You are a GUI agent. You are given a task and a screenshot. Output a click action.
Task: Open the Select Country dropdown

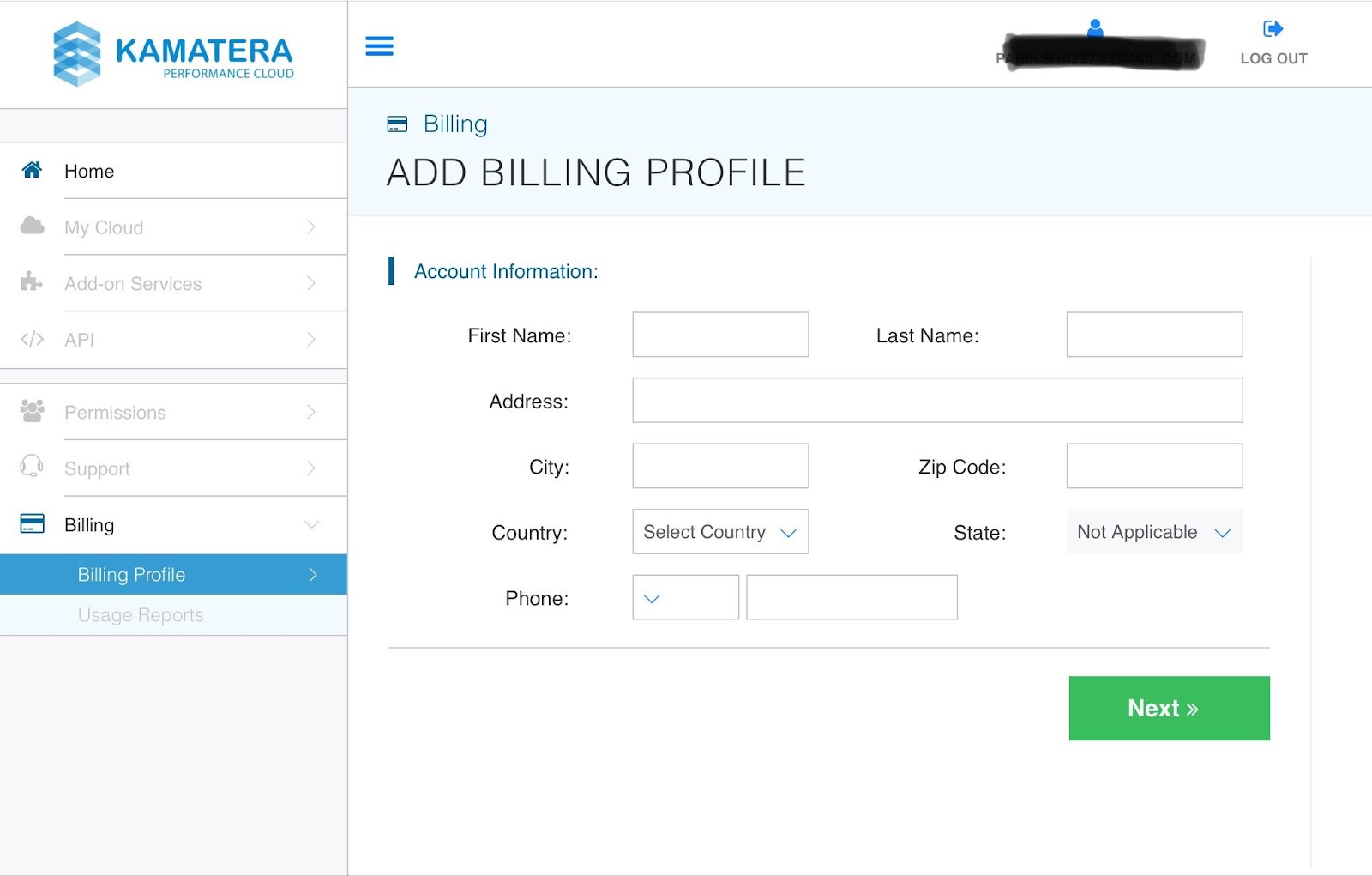pyautogui.click(x=720, y=532)
